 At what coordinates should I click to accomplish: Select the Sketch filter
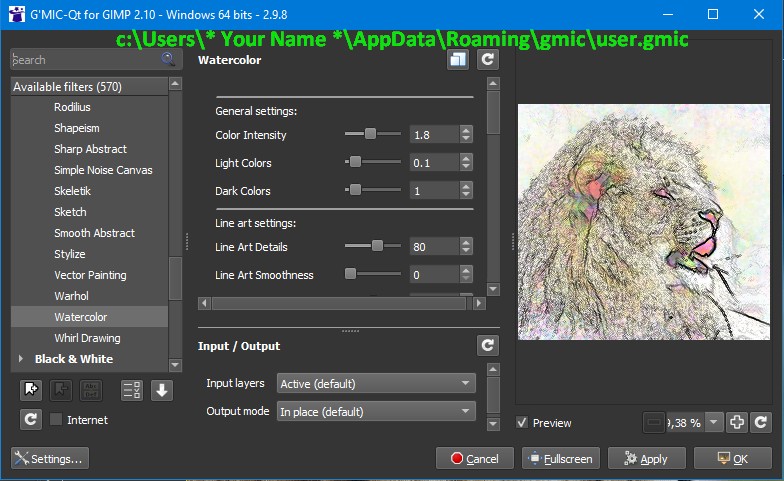coord(70,212)
